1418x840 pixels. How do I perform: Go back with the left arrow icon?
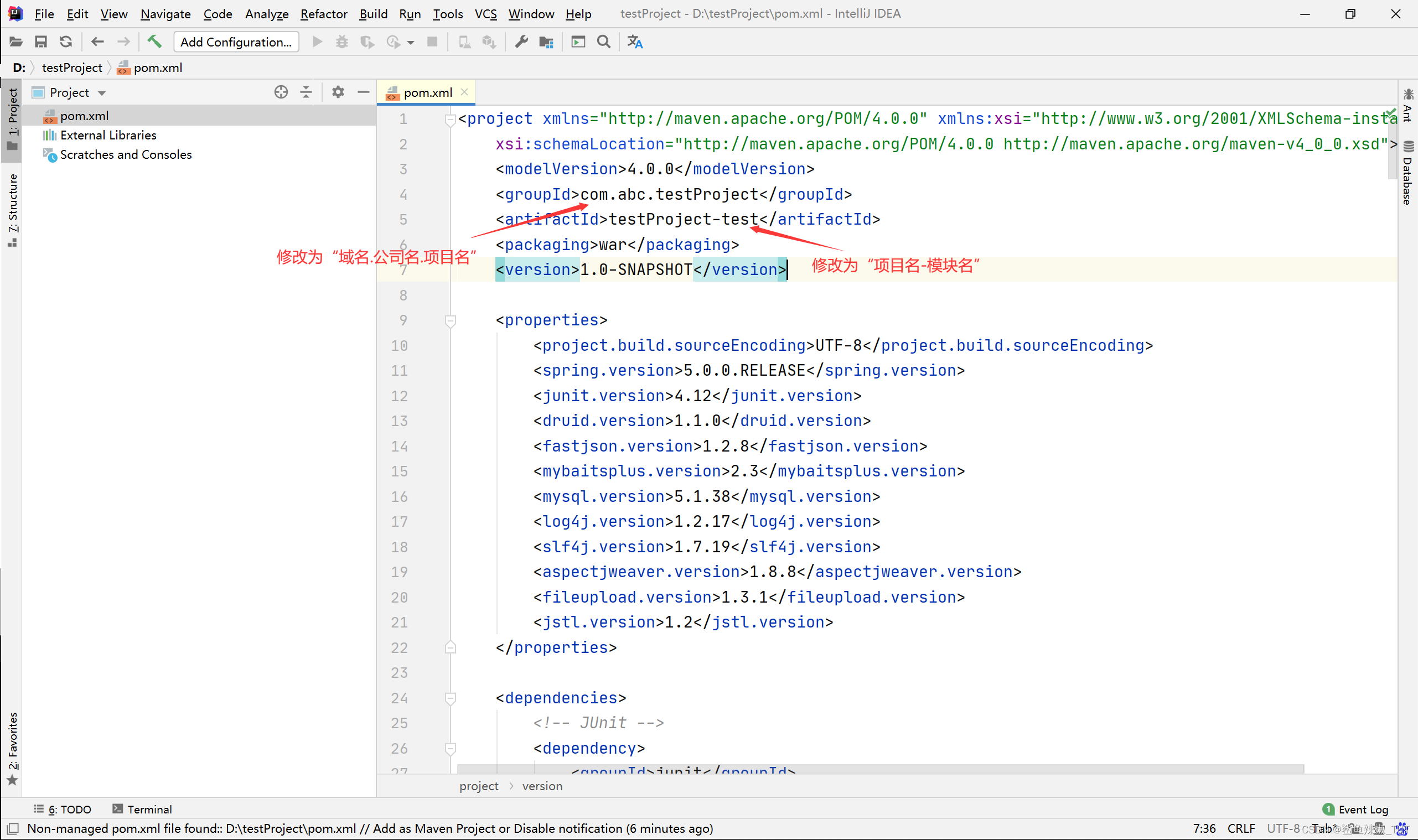(97, 42)
